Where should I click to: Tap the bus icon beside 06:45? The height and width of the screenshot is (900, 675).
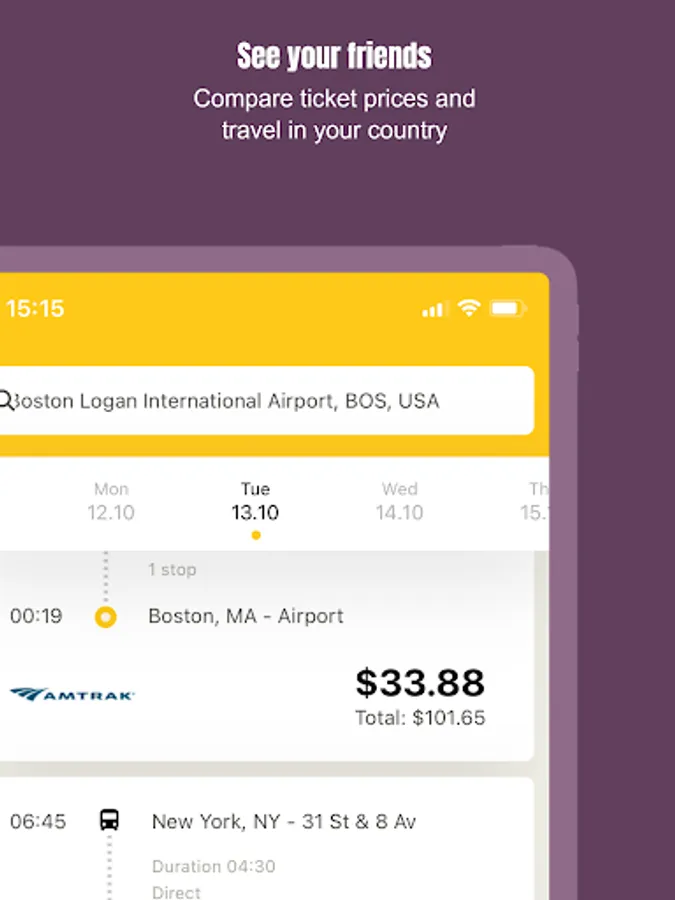pyautogui.click(x=109, y=820)
